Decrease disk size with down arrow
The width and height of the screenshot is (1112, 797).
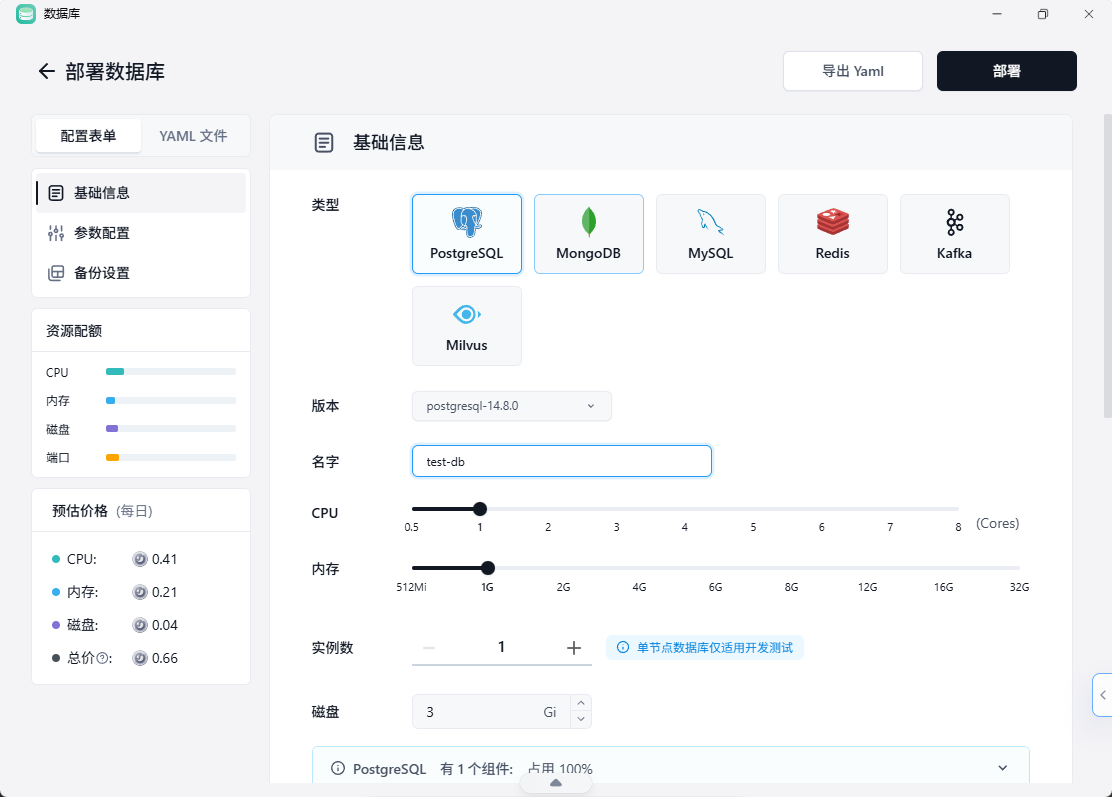click(x=581, y=720)
